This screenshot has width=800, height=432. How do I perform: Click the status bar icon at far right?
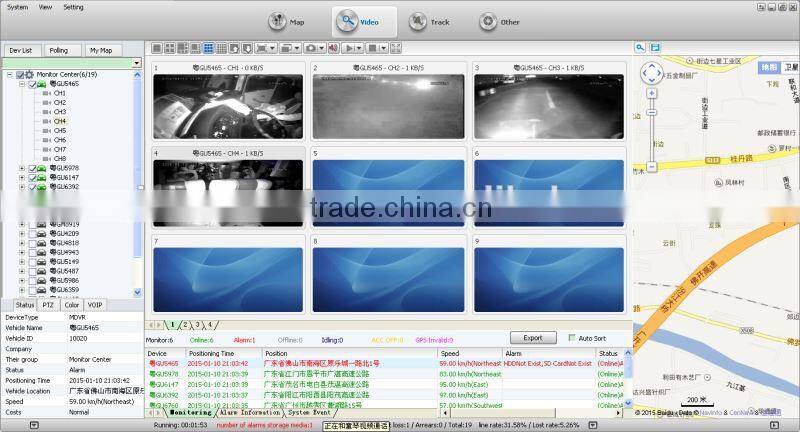point(774,425)
